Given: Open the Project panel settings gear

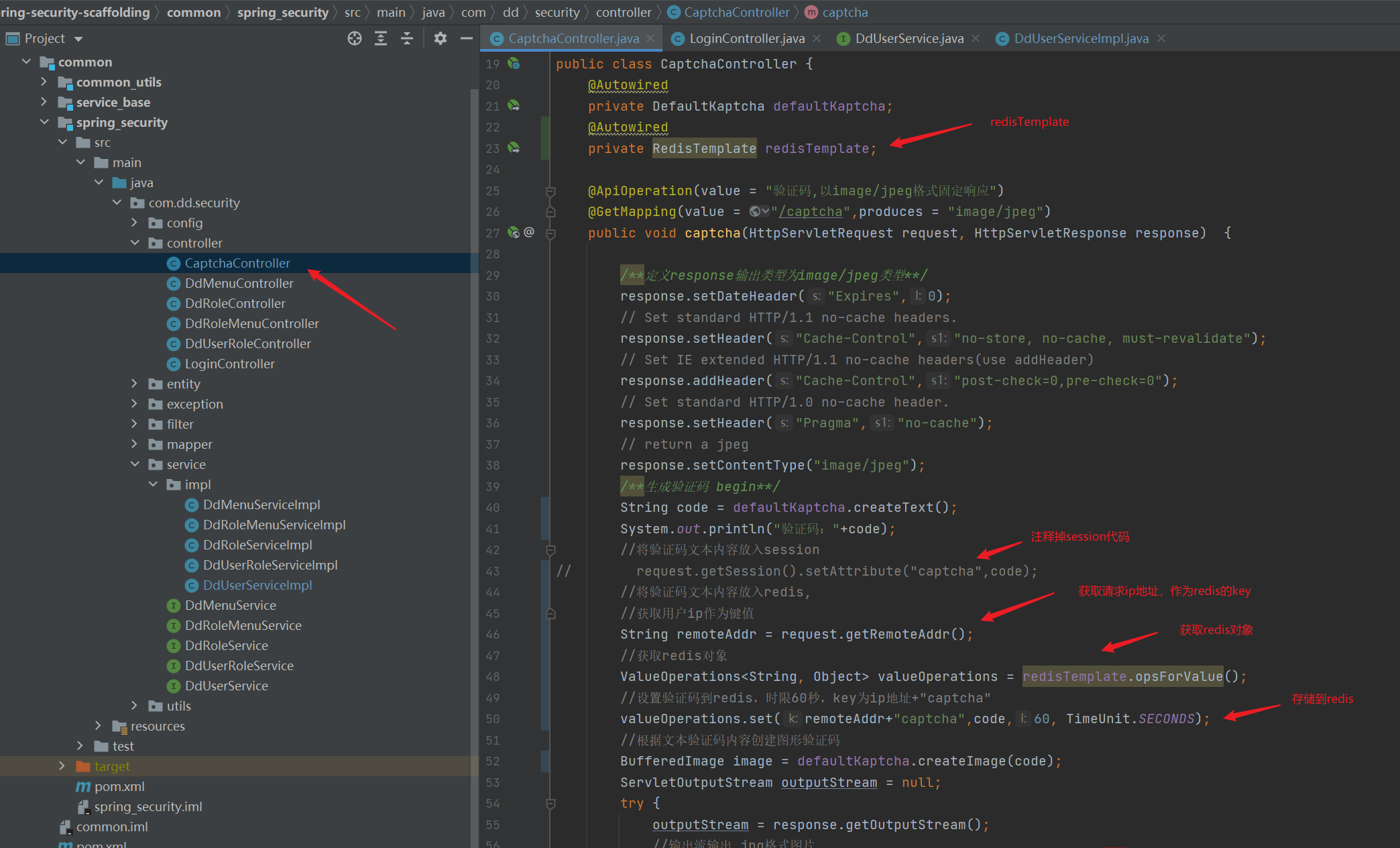Looking at the screenshot, I should (440, 38).
